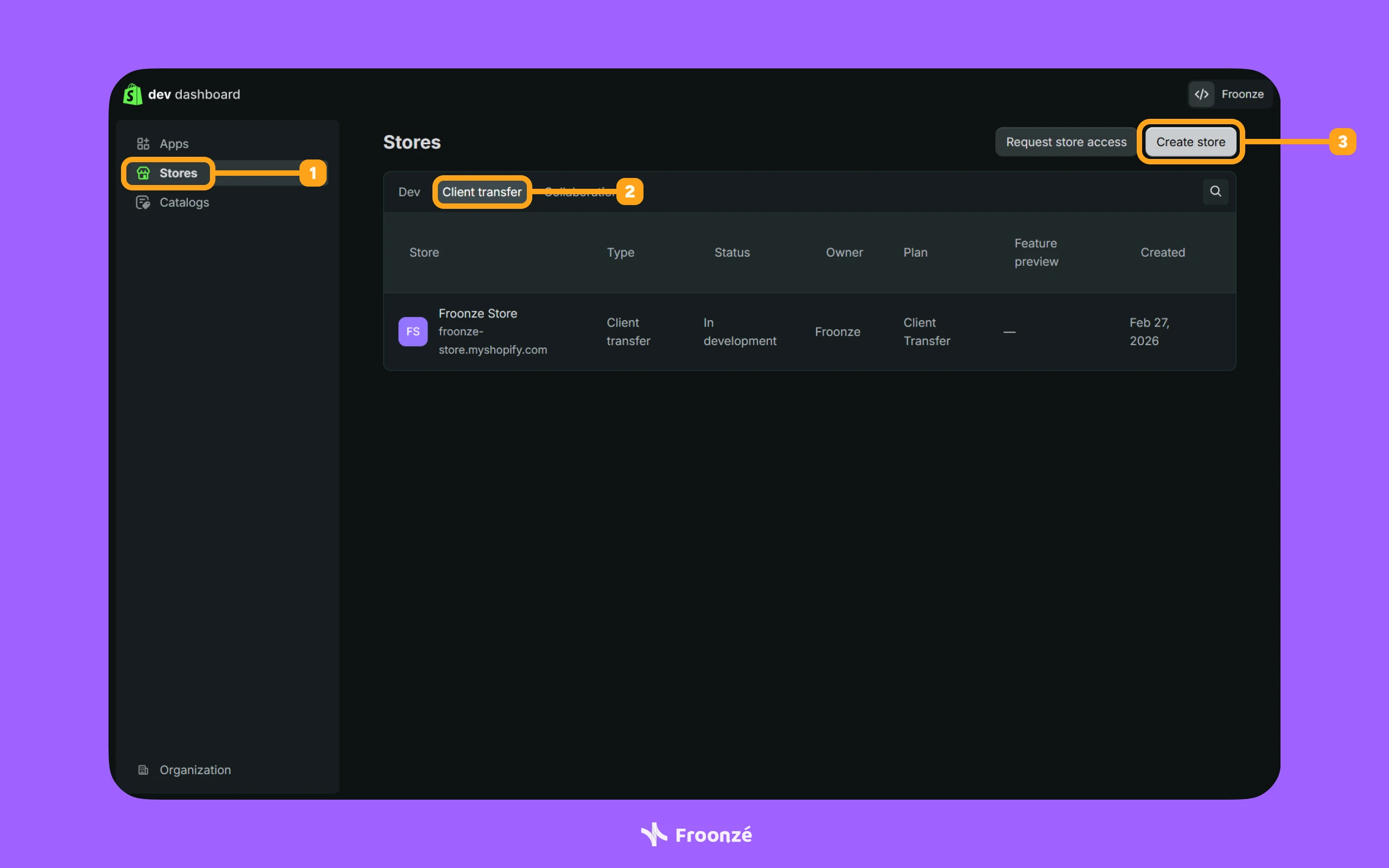1389x868 pixels.
Task: Click the Created column header
Action: click(1162, 253)
